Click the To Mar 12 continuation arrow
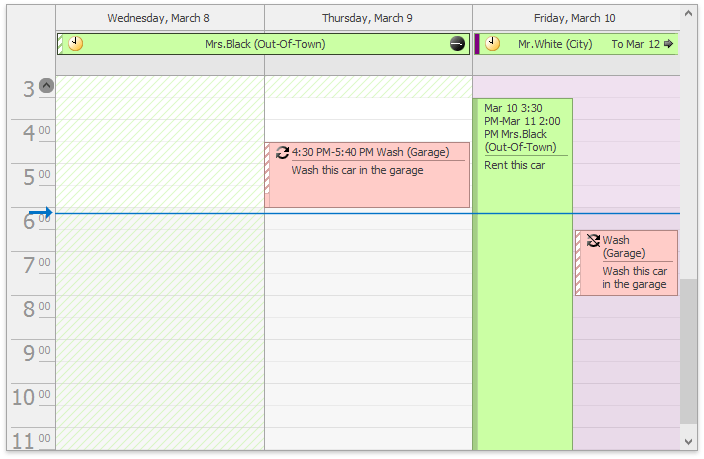The width and height of the screenshot is (704, 459). [669, 44]
